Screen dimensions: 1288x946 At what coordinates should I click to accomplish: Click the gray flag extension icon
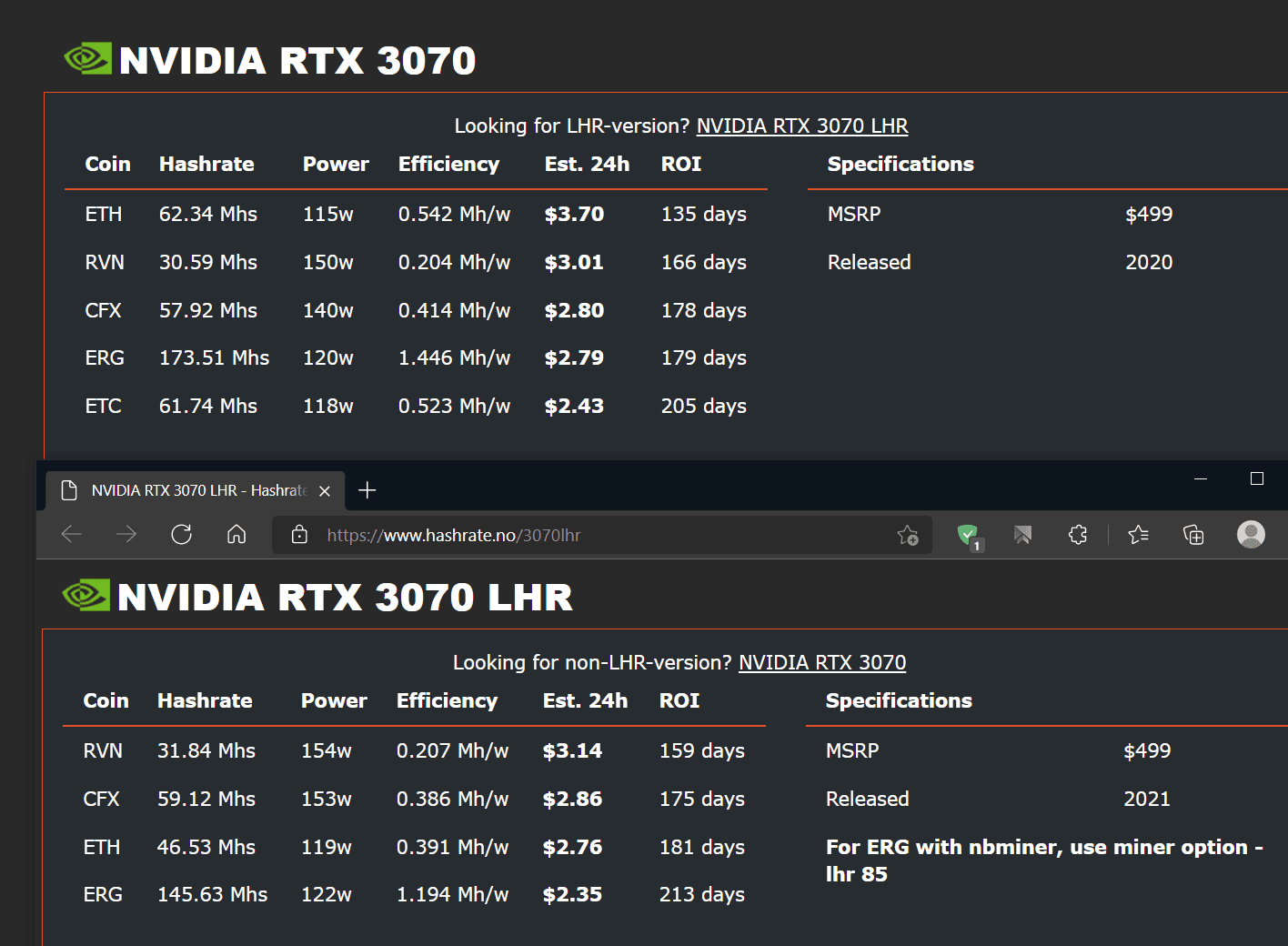coord(1023,535)
